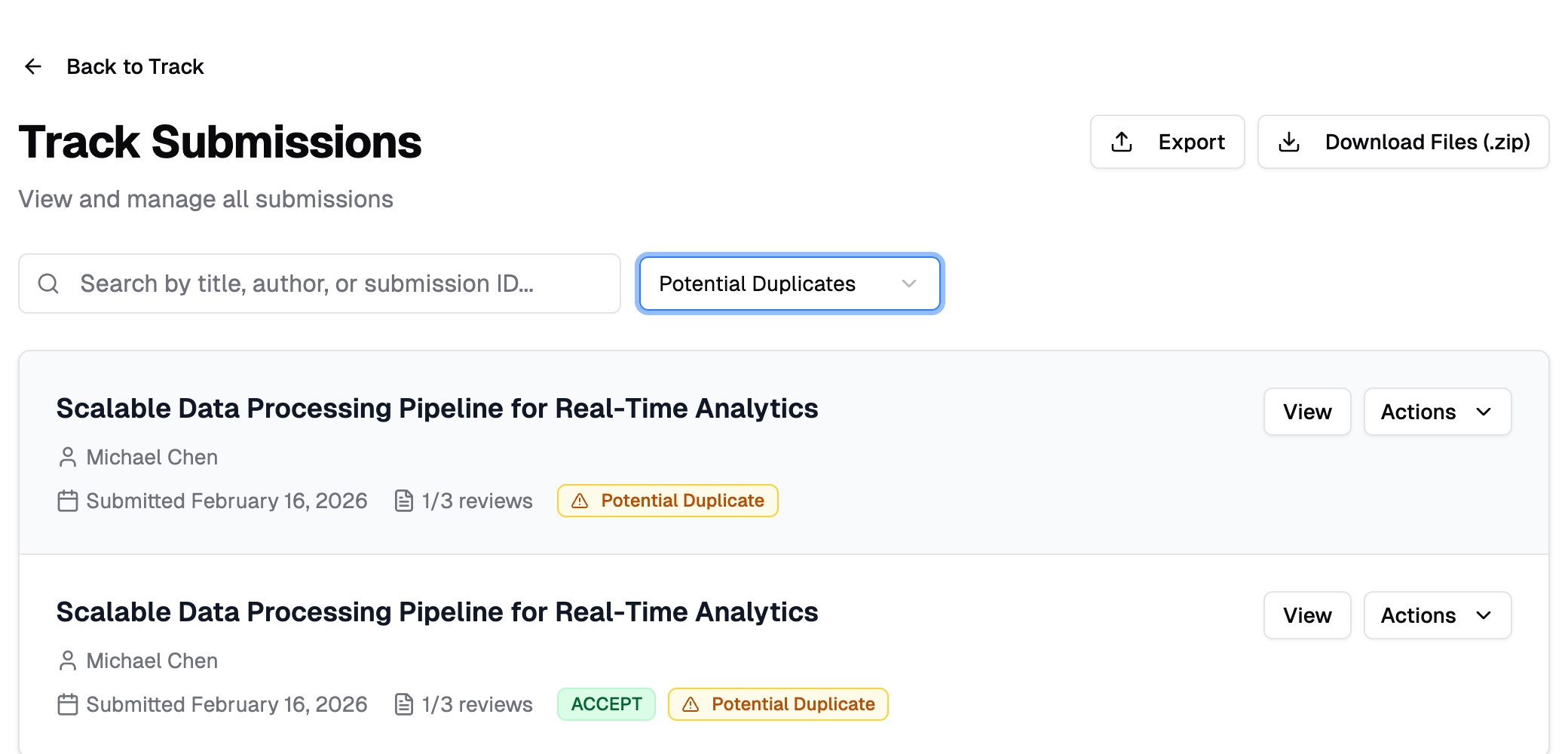Focus the submission search field
Viewport: 1568px width, 754px height.
[x=332, y=284]
